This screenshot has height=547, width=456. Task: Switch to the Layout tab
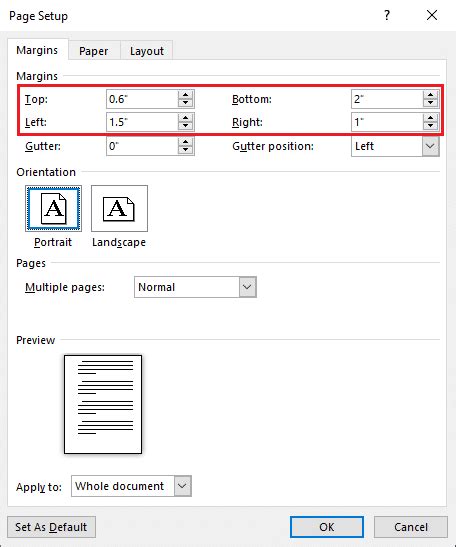click(x=147, y=51)
